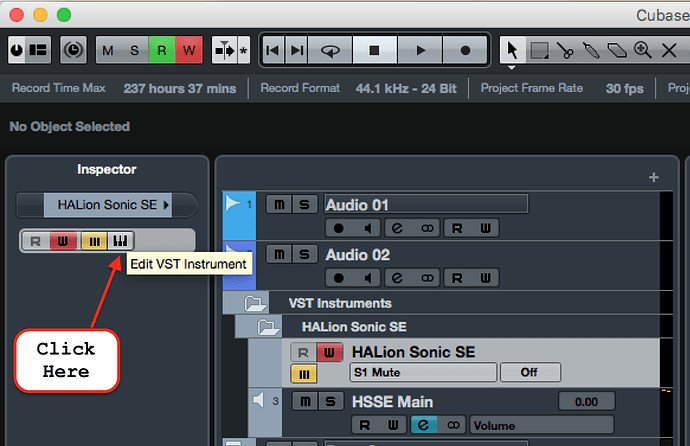Image resolution: width=690 pixels, height=446 pixels.
Task: Record enable the Audio 02 track
Action: (338, 278)
